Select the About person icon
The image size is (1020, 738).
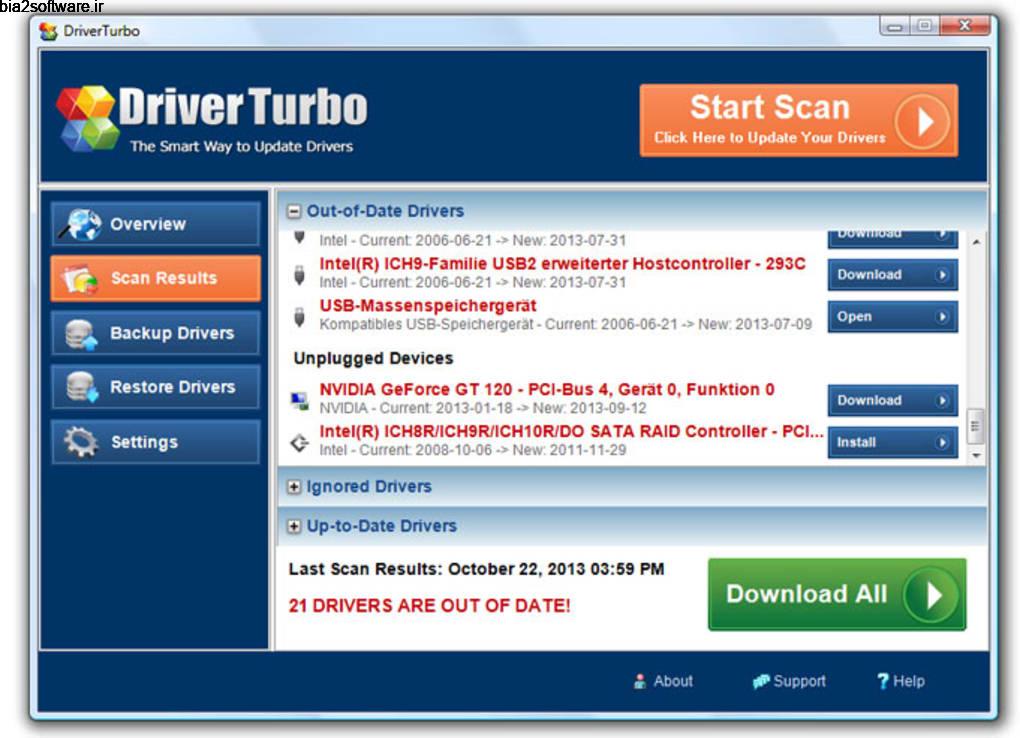coord(639,681)
